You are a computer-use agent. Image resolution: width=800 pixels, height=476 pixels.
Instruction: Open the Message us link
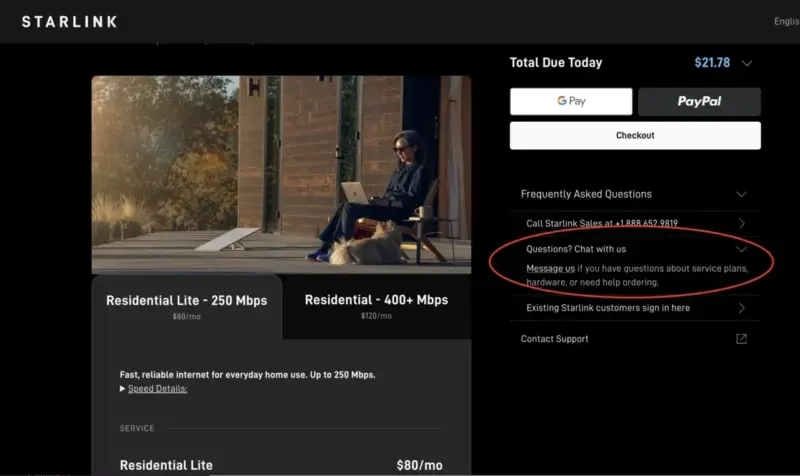pos(550,268)
